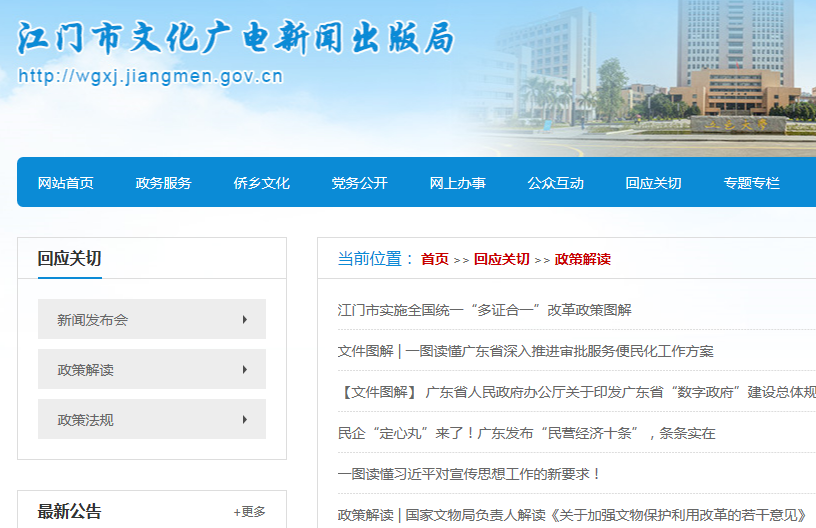Open 文件图解 一图读懂广东省深入推进审批服务便民化 article
Screen dimensions: 816x528
[526, 351]
